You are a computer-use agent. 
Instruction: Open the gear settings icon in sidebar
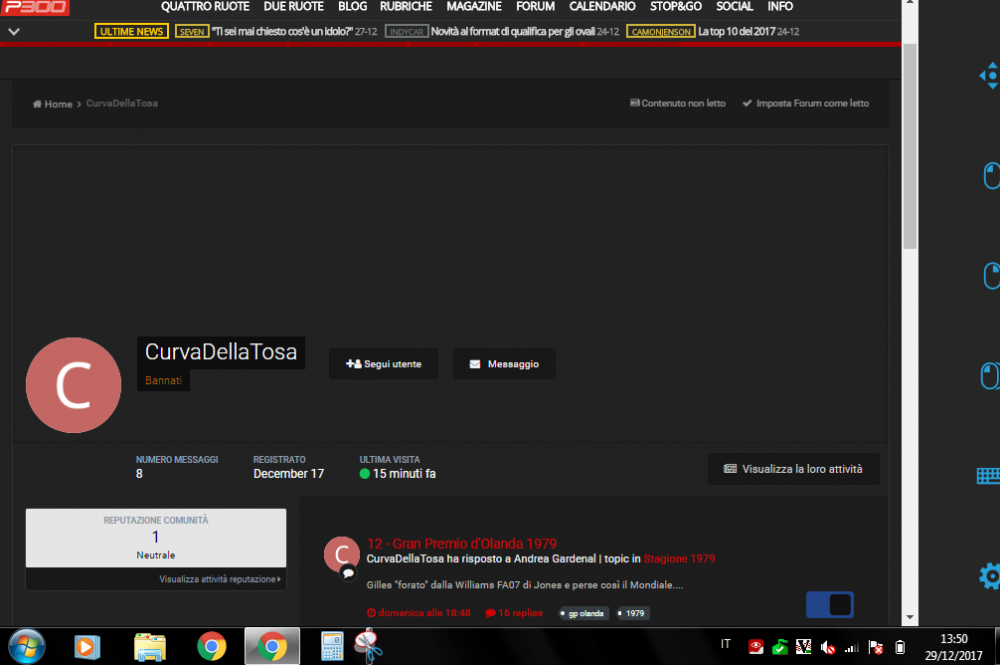(989, 576)
